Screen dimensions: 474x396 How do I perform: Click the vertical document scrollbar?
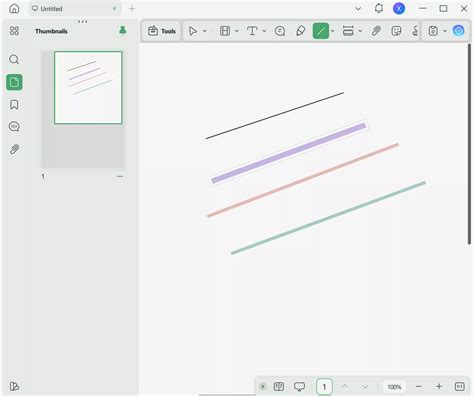point(469,144)
